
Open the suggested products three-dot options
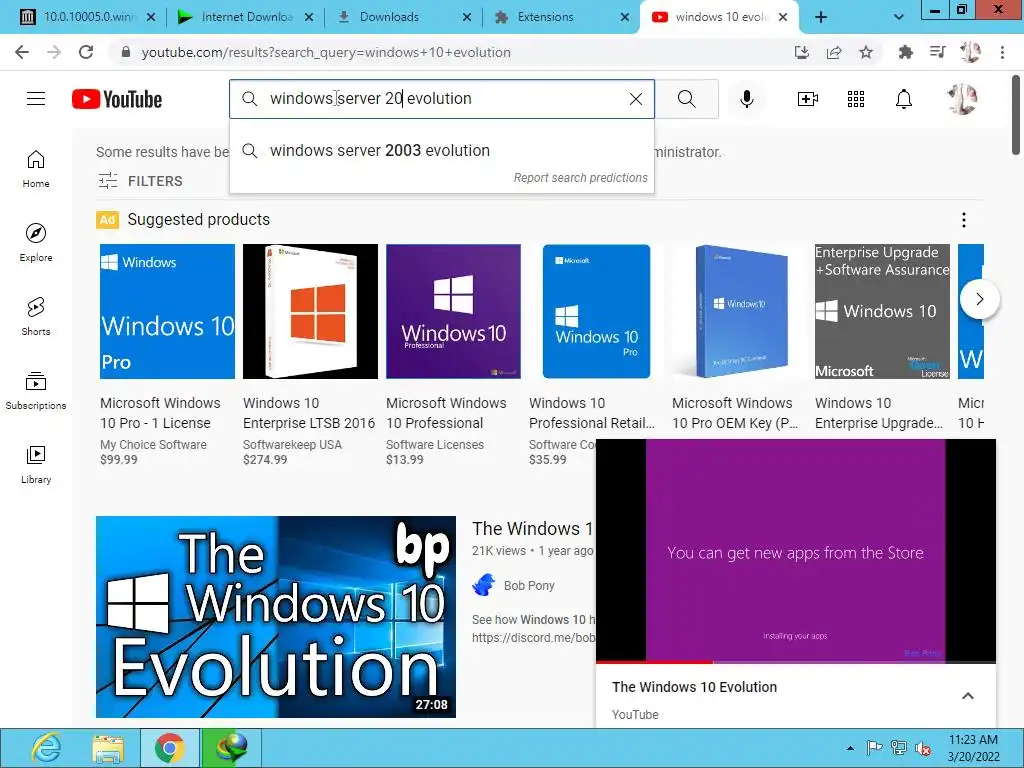[964, 220]
